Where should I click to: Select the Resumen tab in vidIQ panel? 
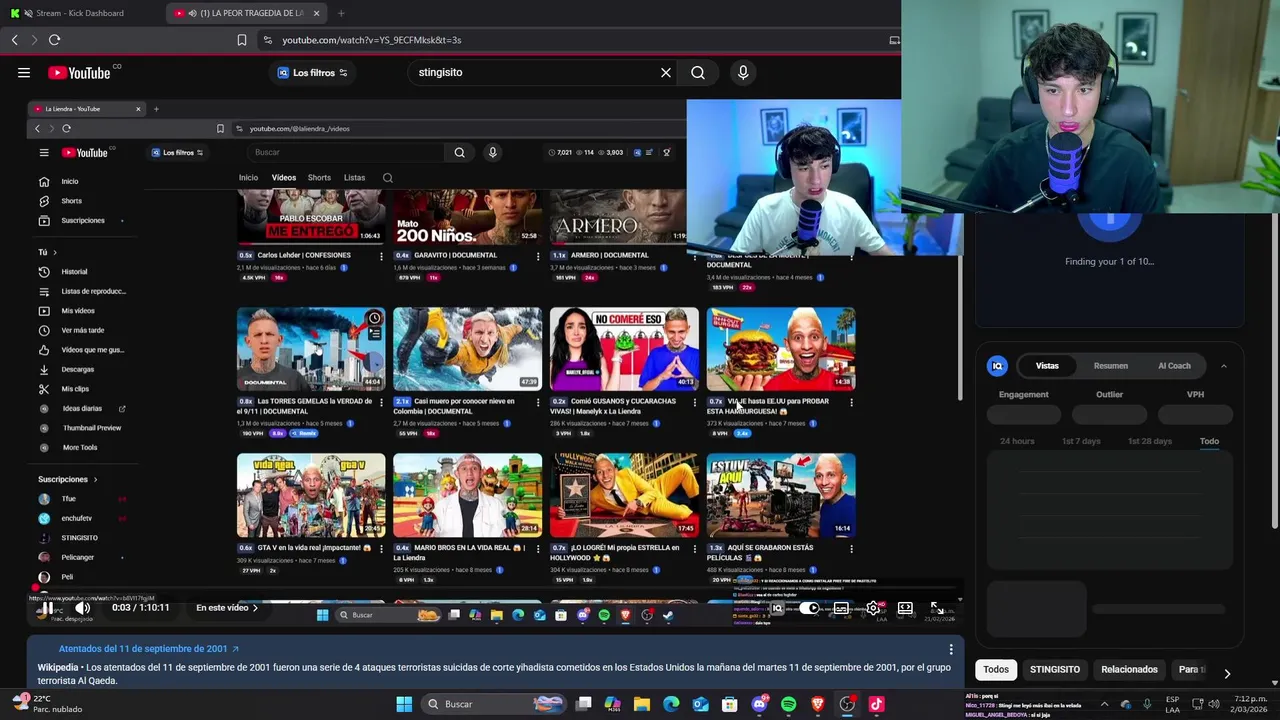coord(1111,366)
